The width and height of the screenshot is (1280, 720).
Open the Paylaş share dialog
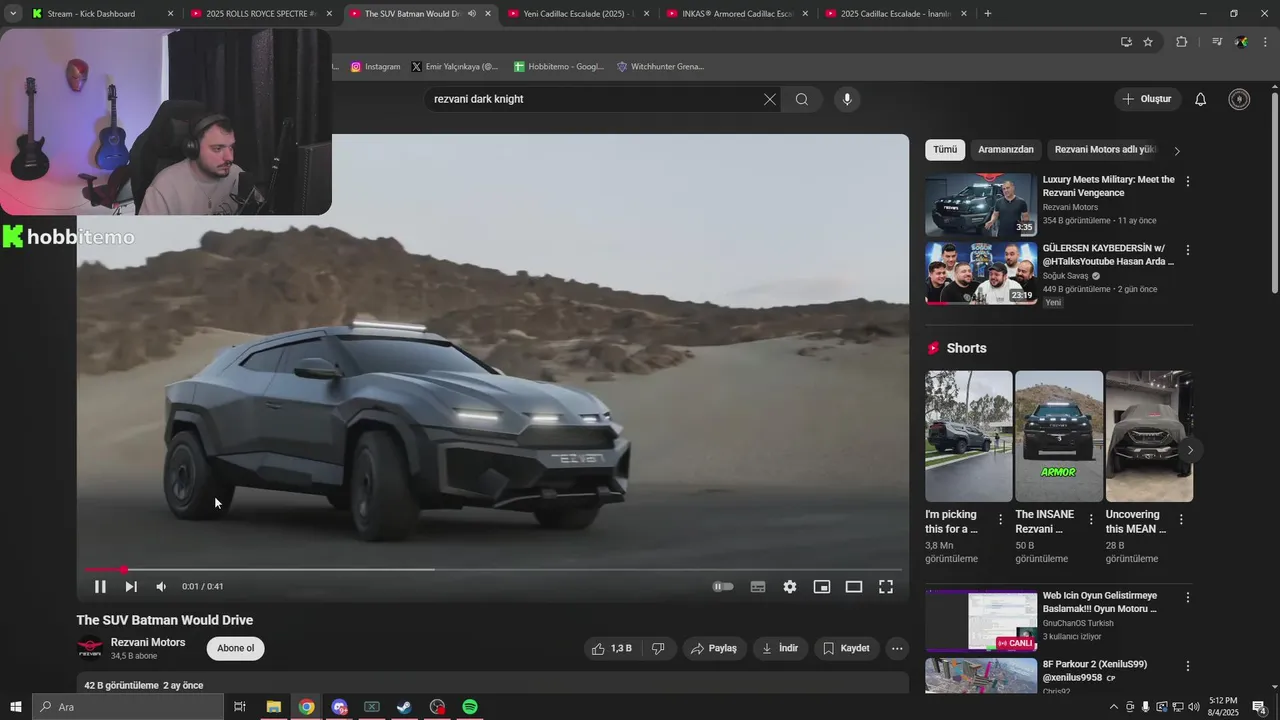pyautogui.click(x=714, y=648)
